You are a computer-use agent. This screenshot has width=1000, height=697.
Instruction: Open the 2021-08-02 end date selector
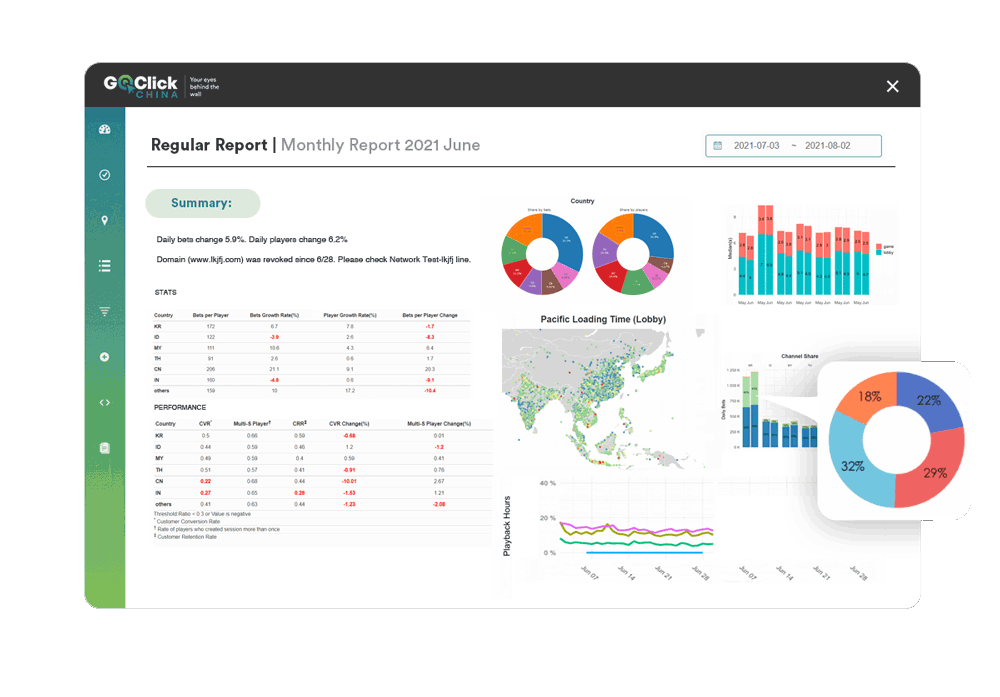click(x=828, y=145)
